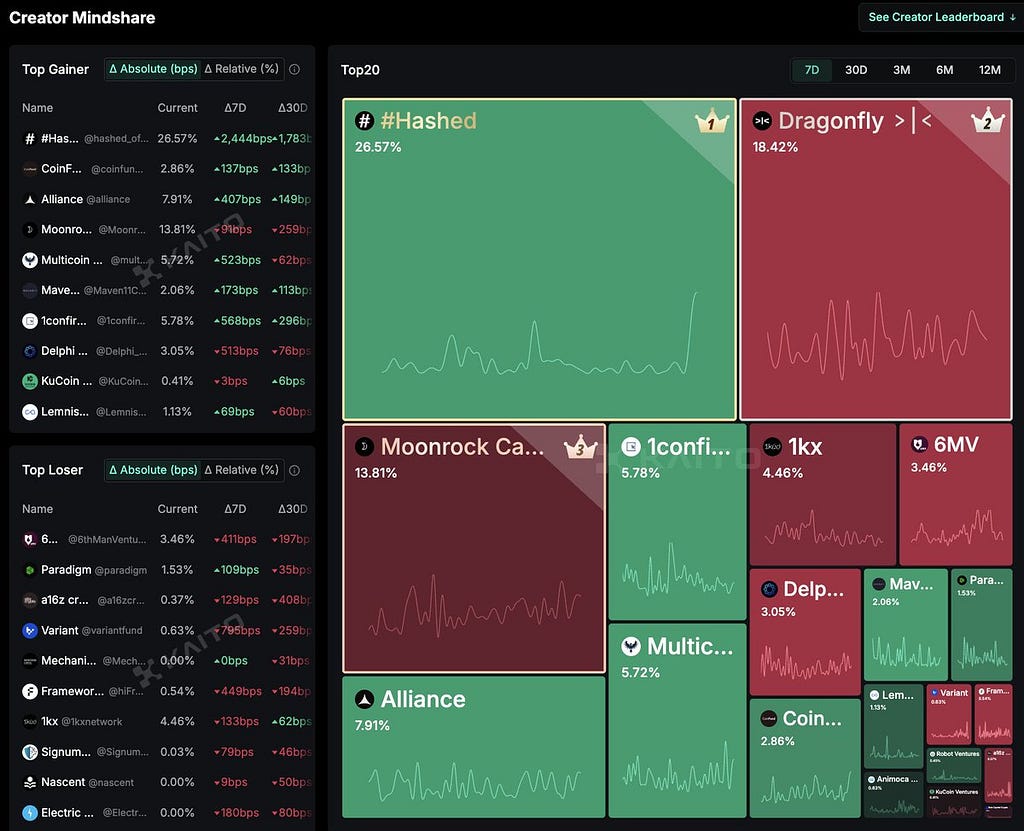1024x831 pixels.
Task: Click the Lemniscap logo in gainer list
Action: (x=29, y=412)
